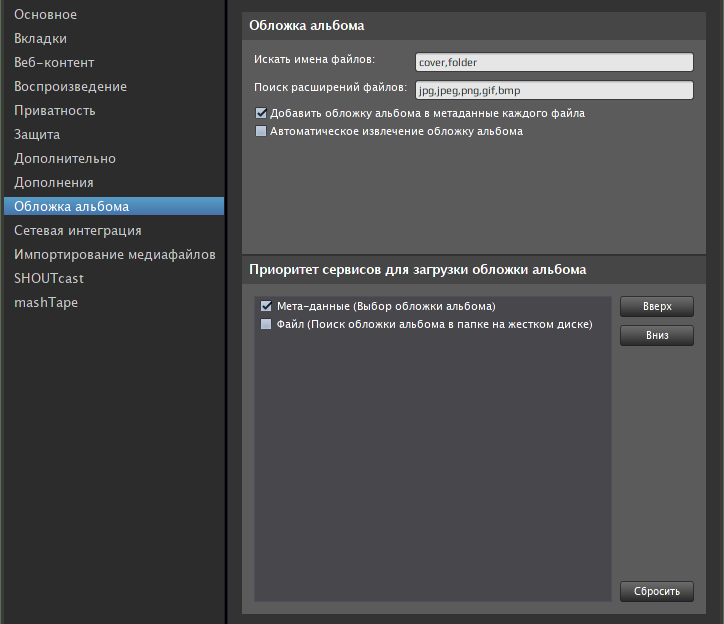Switch to Дополнительно preferences
724x624 pixels.
tap(65, 158)
